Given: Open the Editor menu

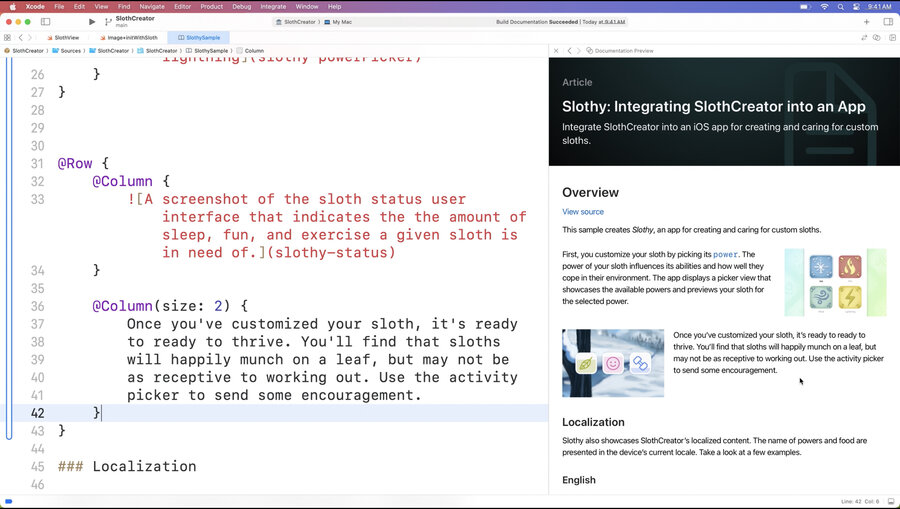Looking at the screenshot, I should click(x=183, y=6).
